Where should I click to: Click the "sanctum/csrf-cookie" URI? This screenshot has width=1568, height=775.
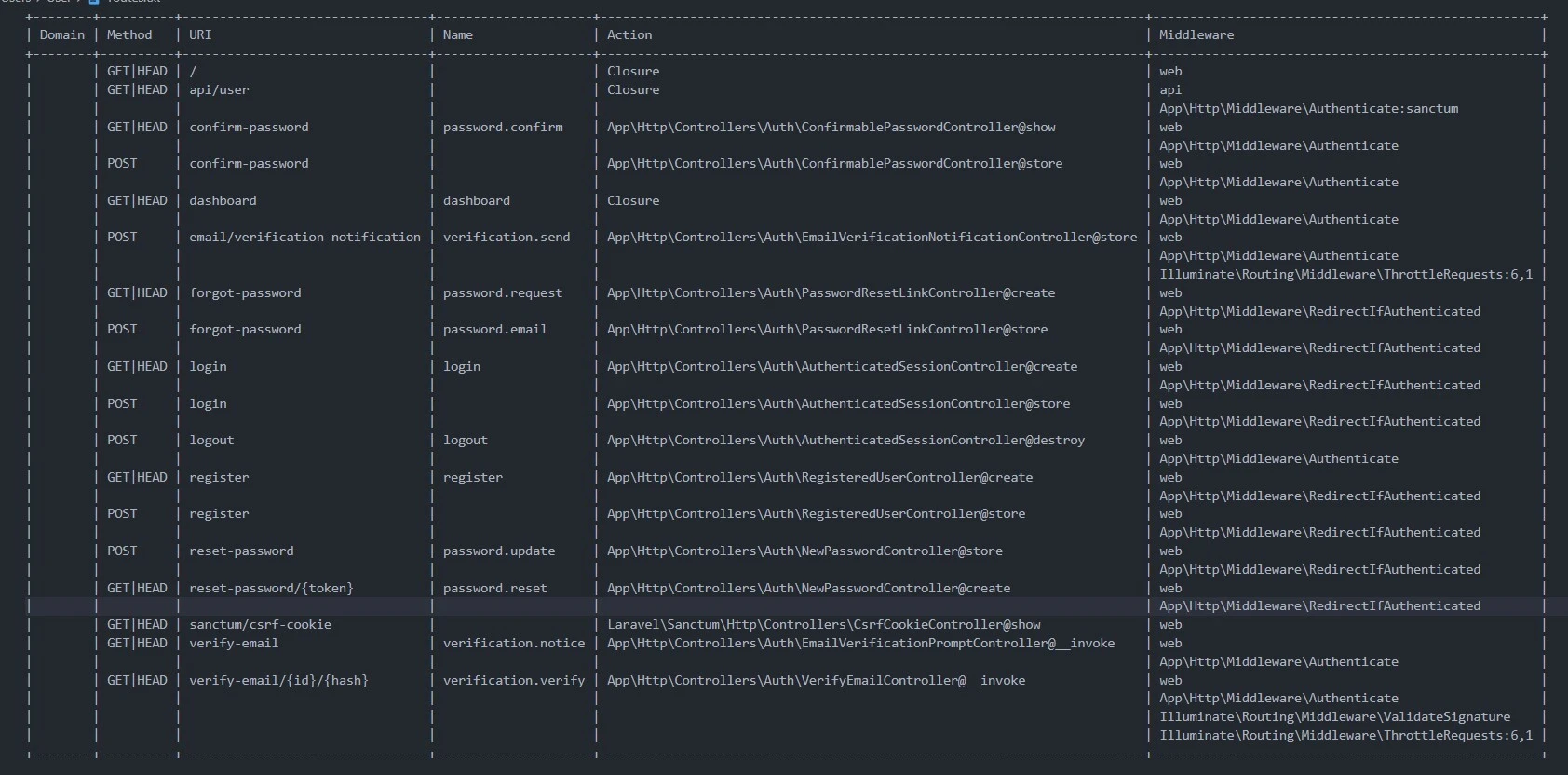(x=260, y=625)
